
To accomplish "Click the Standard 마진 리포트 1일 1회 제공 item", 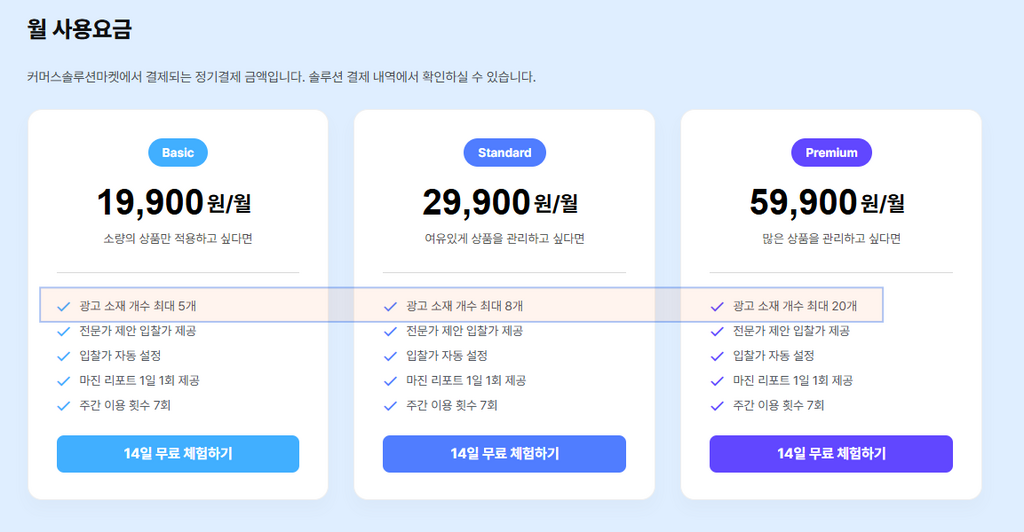I will [455, 381].
